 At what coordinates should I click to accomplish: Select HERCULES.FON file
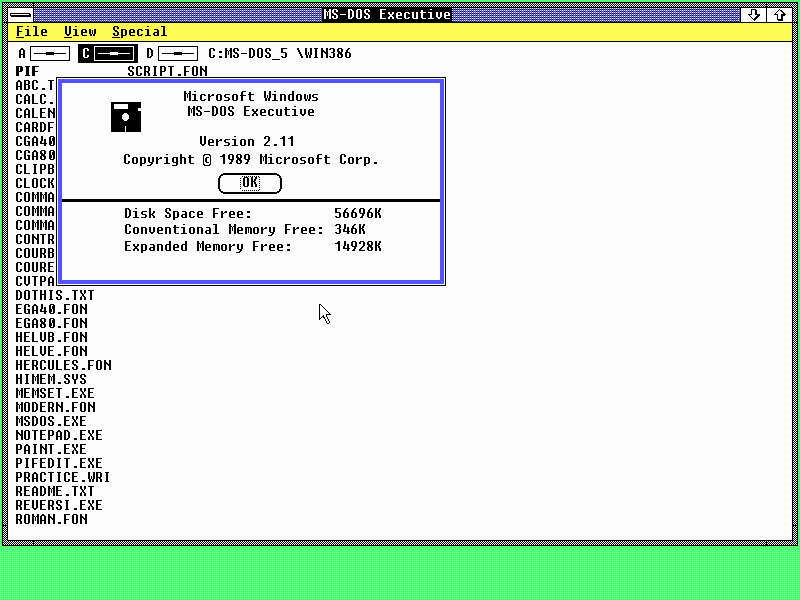pos(63,365)
